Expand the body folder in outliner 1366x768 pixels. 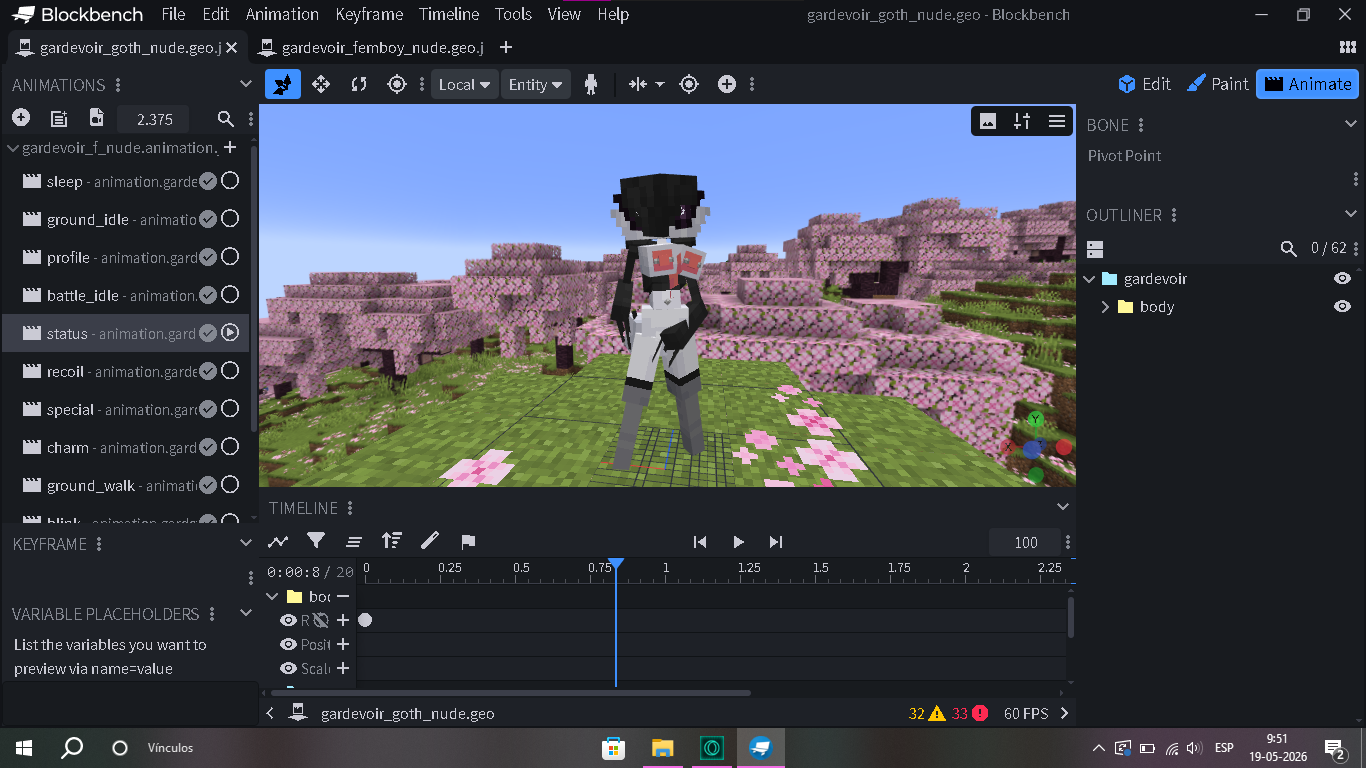[x=1105, y=307]
